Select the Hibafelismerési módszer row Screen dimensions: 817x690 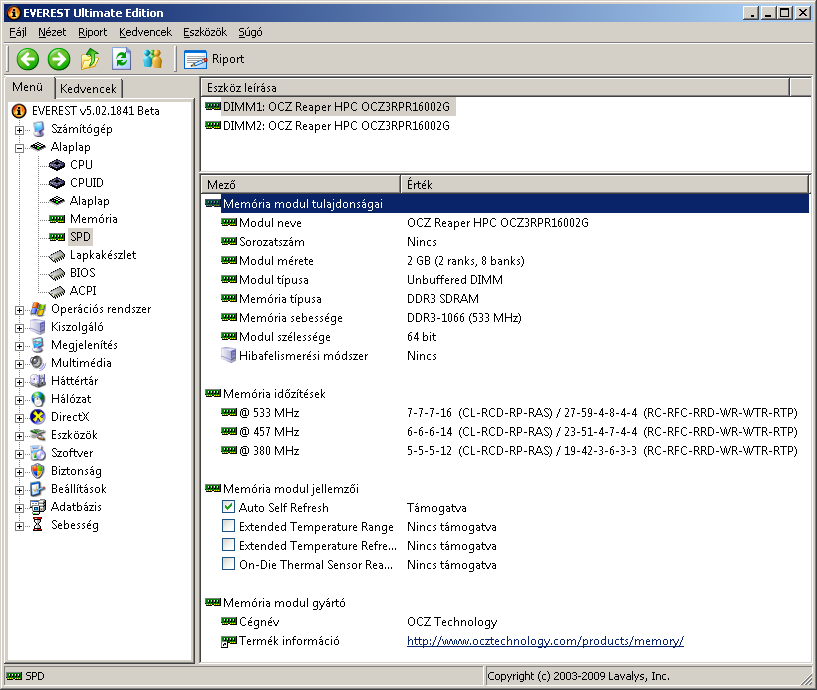pos(507,356)
